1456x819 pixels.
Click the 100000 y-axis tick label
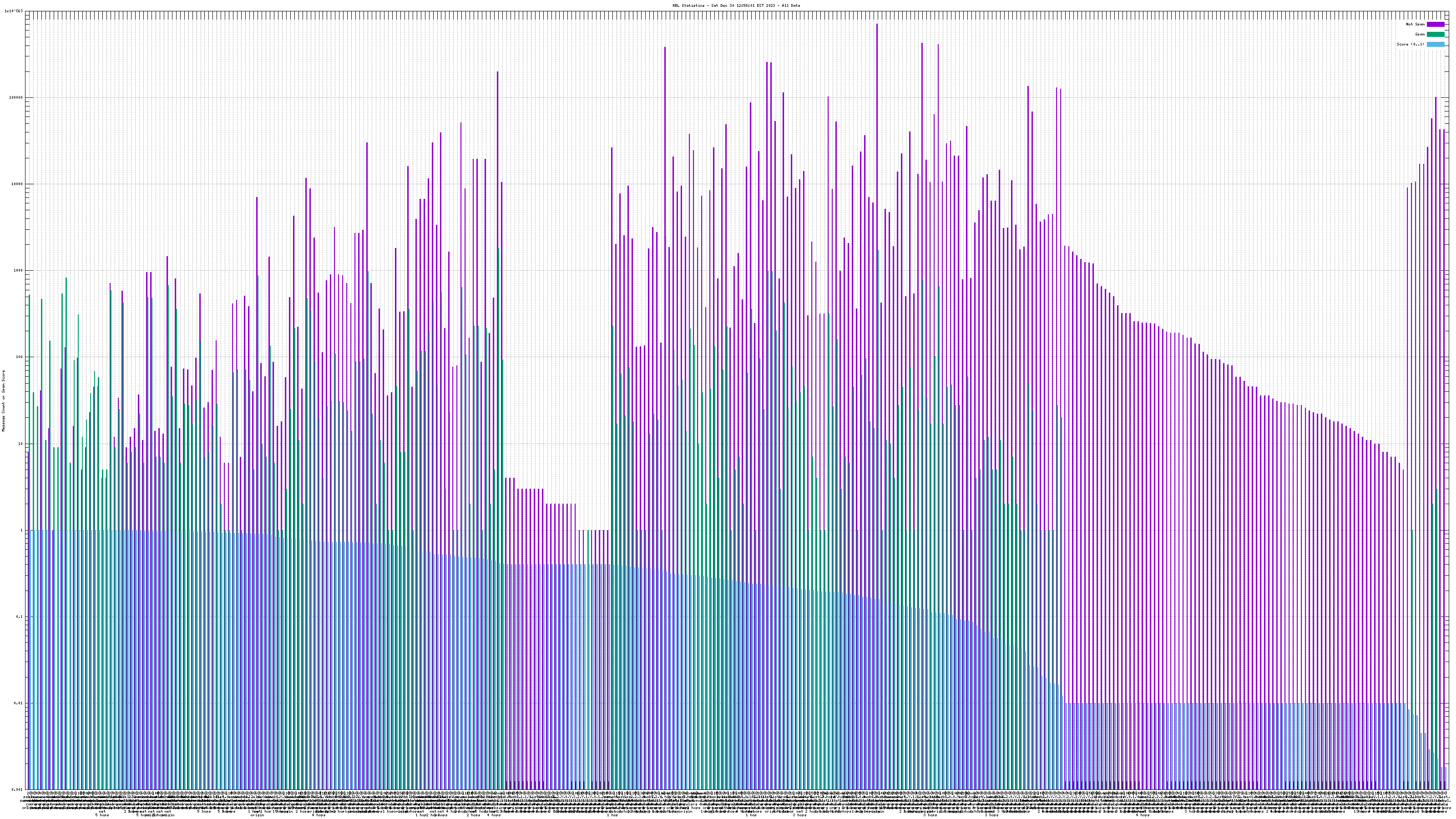[16, 98]
